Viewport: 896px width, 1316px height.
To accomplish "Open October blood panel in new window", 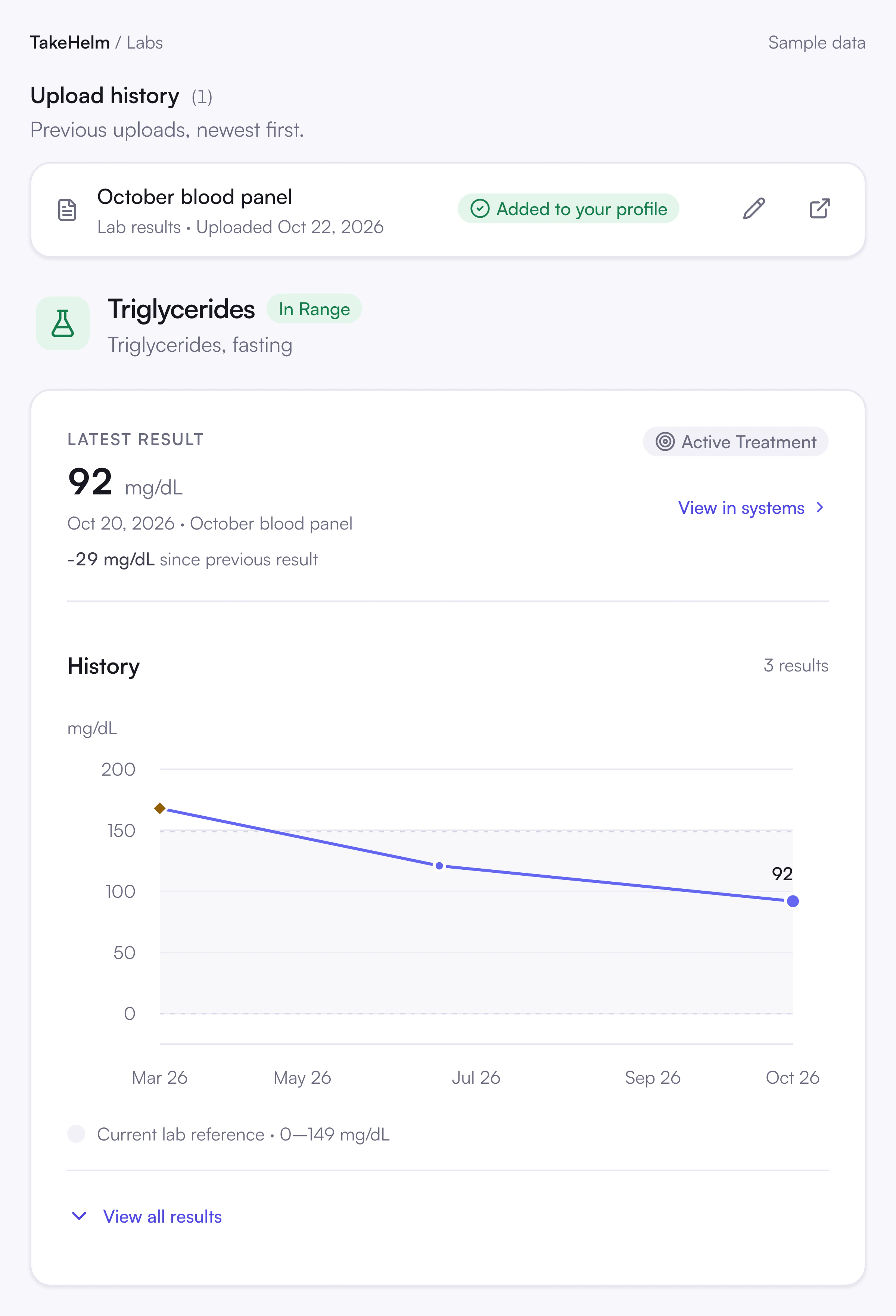I will 819,209.
